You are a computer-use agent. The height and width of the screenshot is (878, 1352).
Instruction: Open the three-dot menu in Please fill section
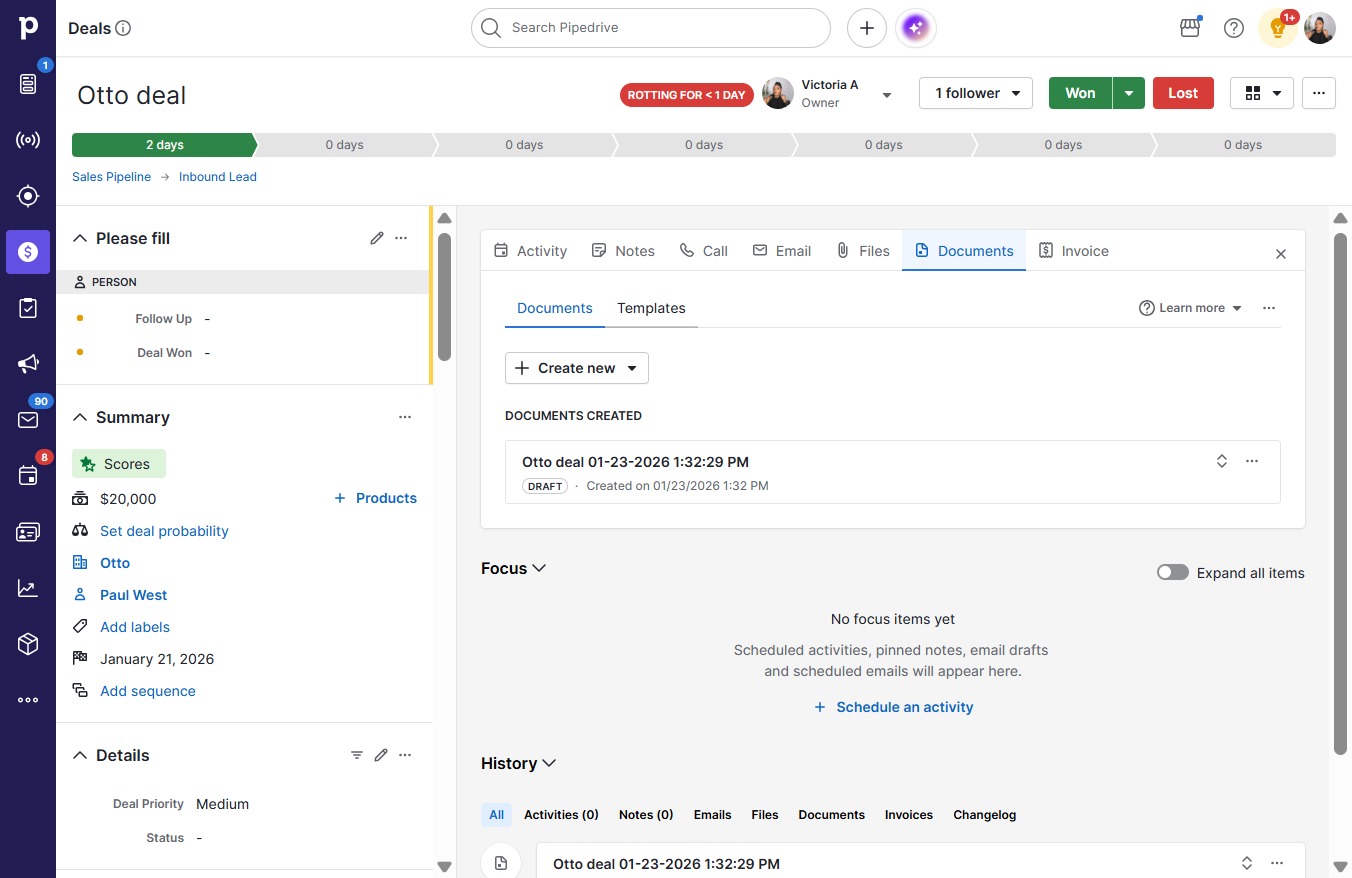coord(401,238)
